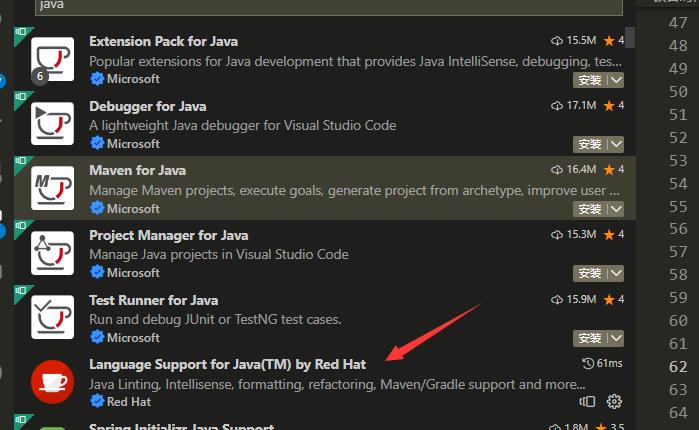
Task: Select the Maven for Java title
Action: [x=137, y=170]
